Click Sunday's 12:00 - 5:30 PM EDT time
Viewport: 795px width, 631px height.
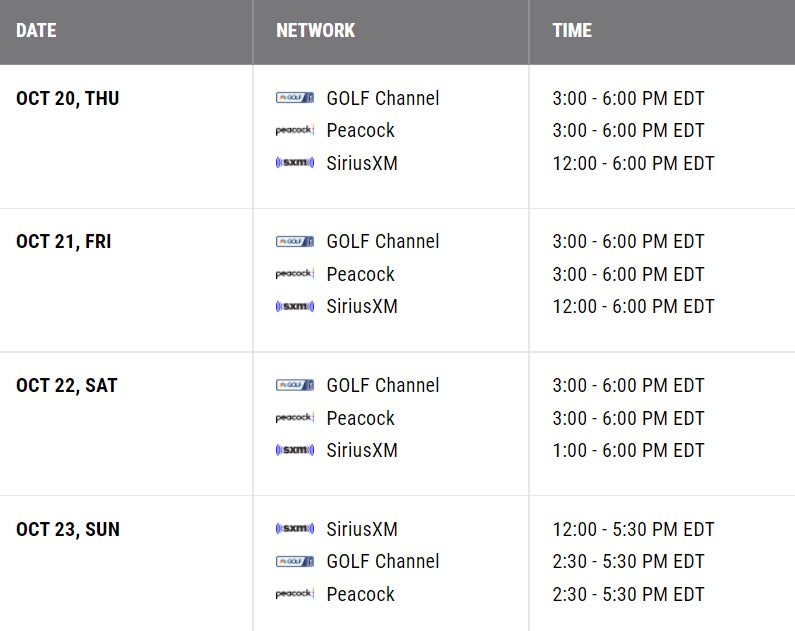click(633, 529)
